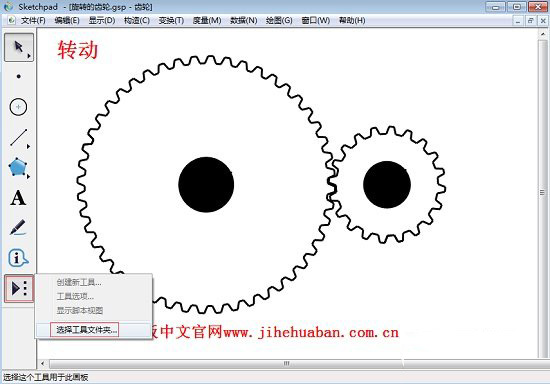Maximize the Sketchpad application window

(x=517, y=7)
